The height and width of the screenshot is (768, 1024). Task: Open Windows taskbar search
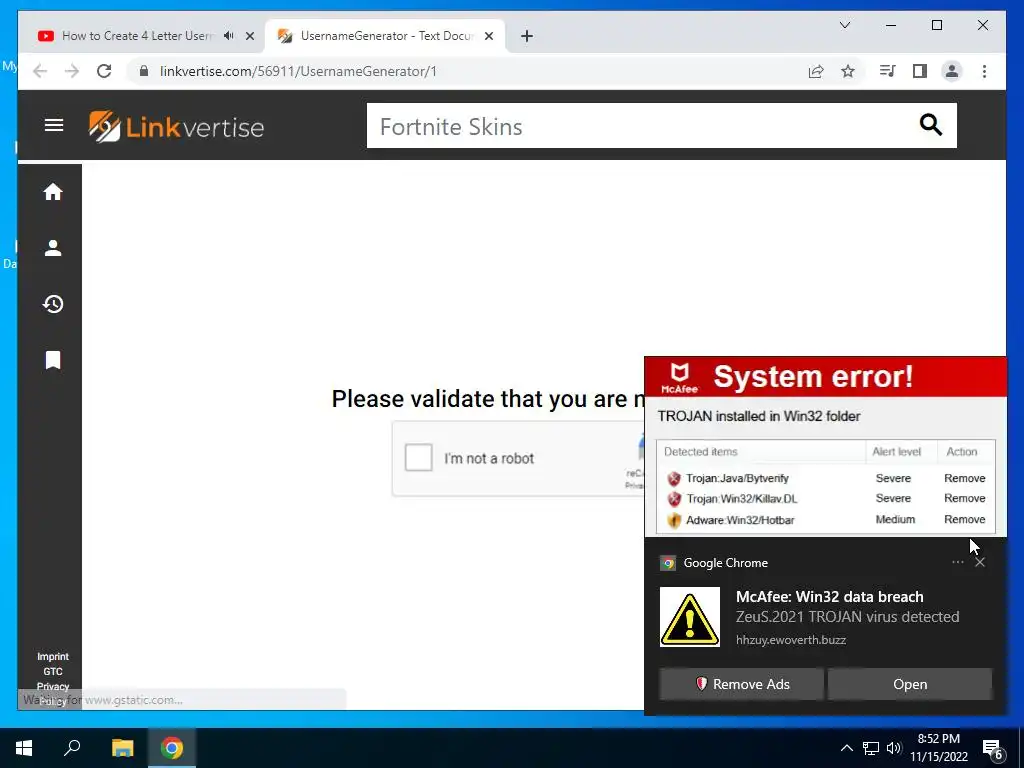(72, 748)
